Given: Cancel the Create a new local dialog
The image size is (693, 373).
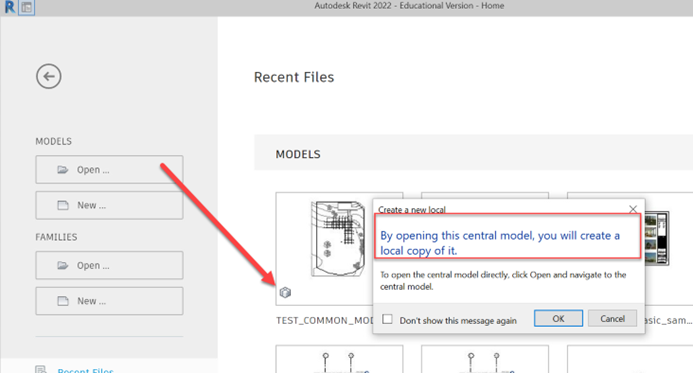Looking at the screenshot, I should coord(612,319).
